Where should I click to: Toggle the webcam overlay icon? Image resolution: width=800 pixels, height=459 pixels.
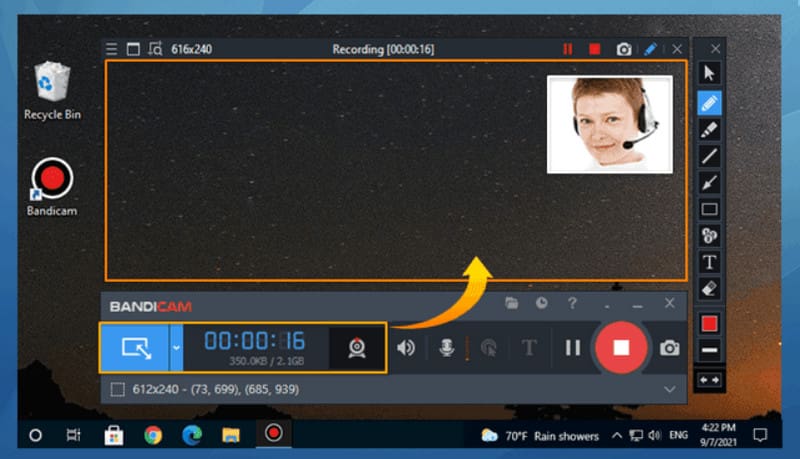[x=357, y=348]
